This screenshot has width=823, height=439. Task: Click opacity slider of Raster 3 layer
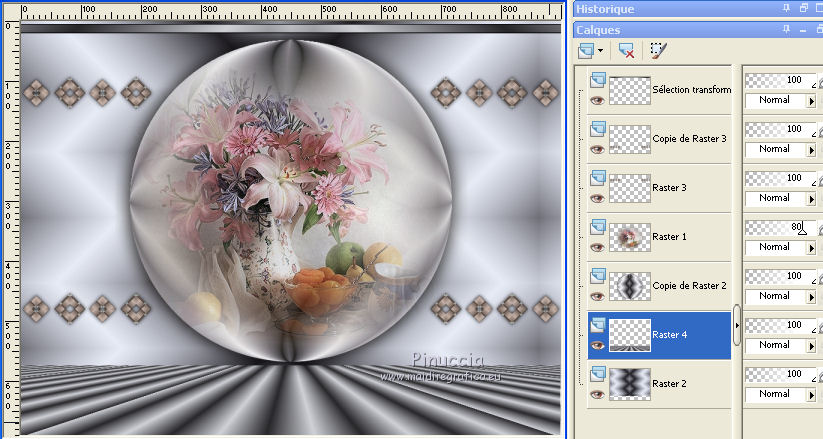pyautogui.click(x=780, y=178)
